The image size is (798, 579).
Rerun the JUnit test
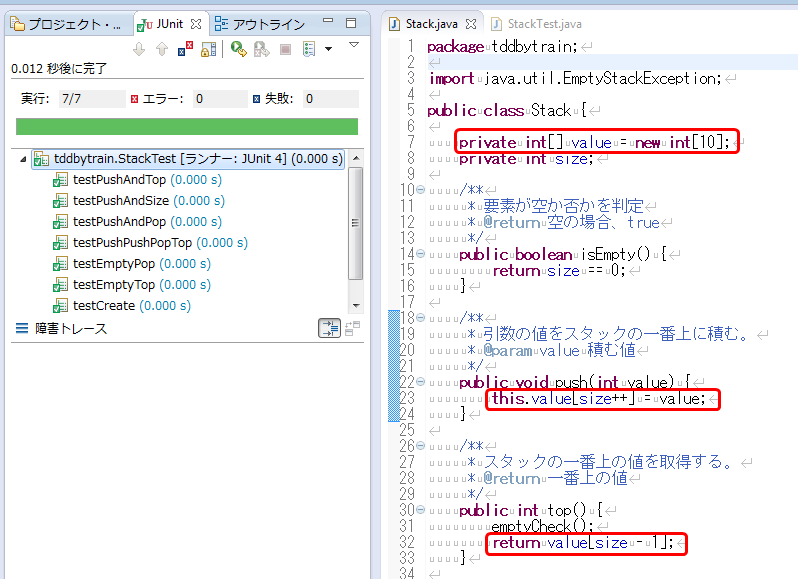pos(239,49)
